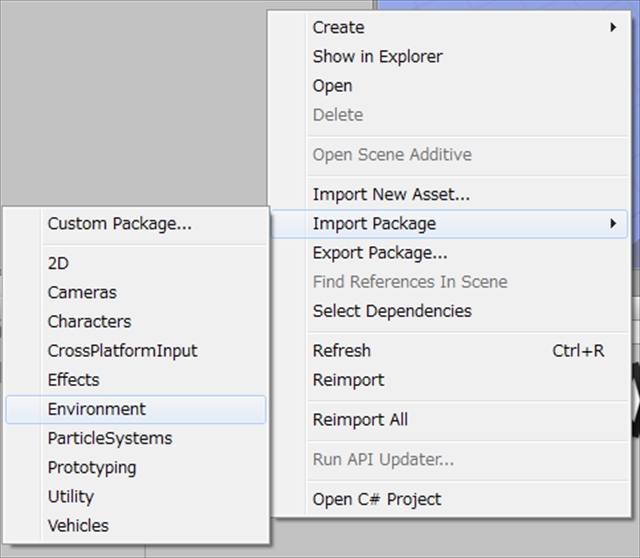Screen dimensions: 640x558
Task: Select the Vehicles package
Action: tap(78, 525)
